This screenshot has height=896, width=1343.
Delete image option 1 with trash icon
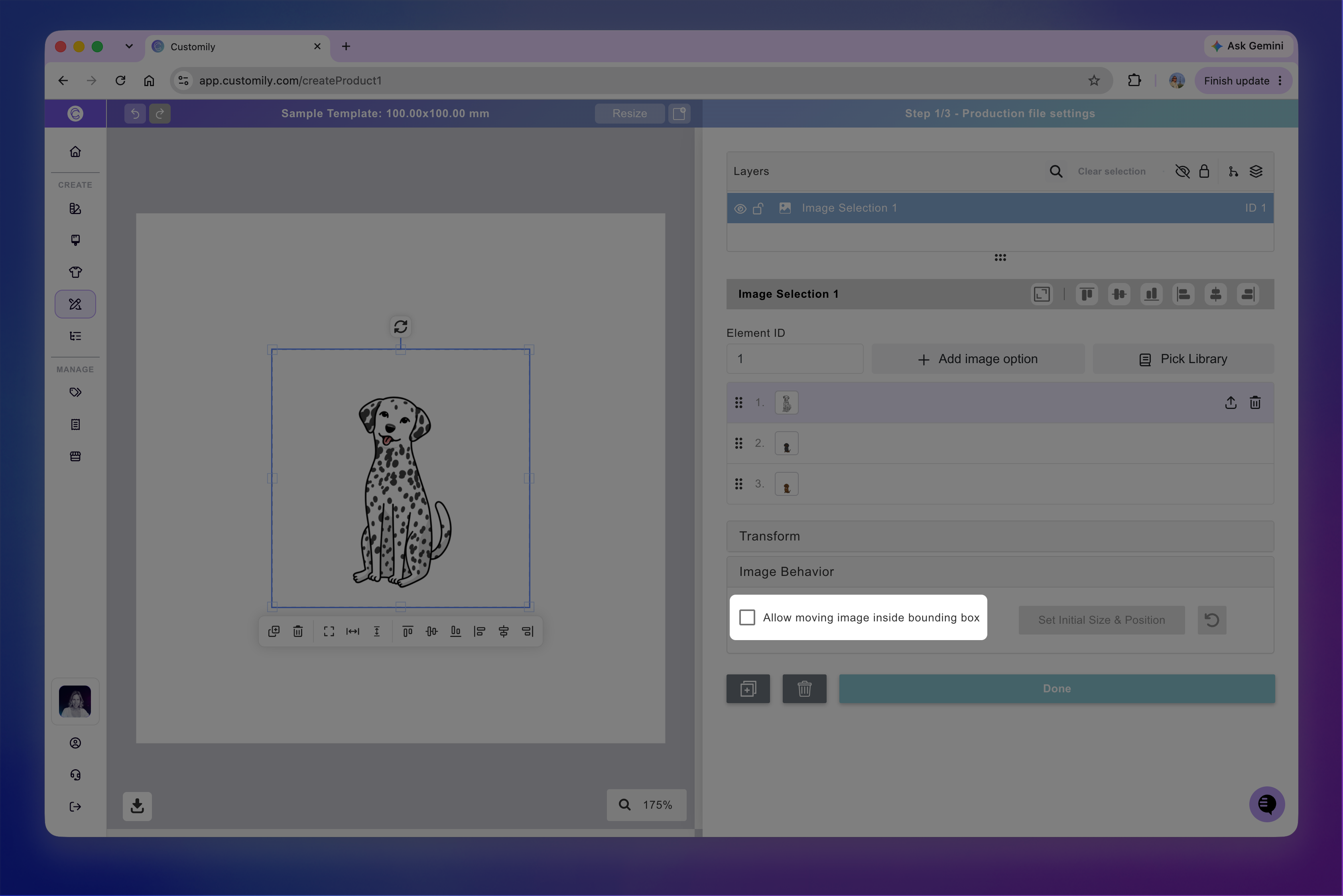[1255, 403]
